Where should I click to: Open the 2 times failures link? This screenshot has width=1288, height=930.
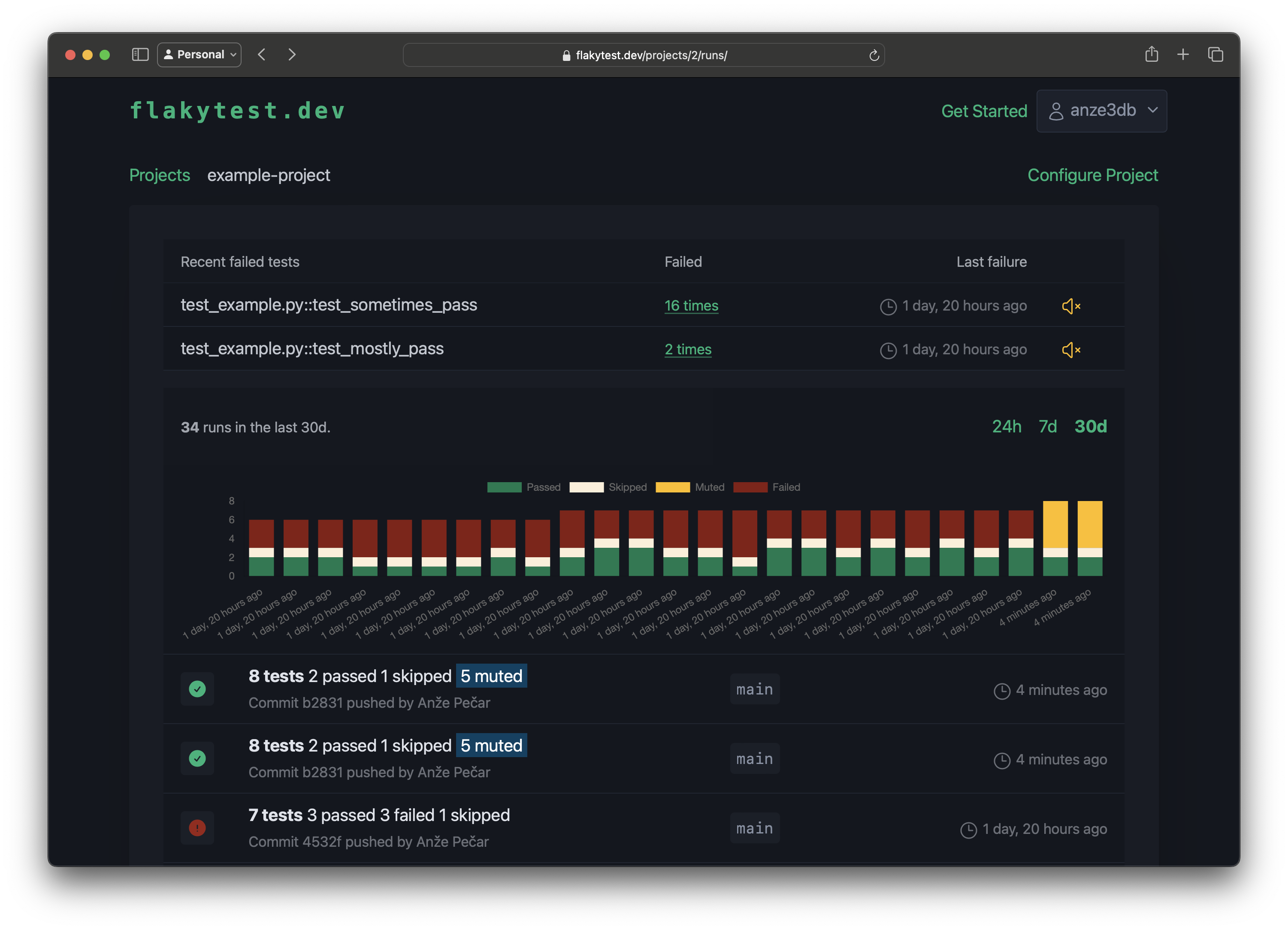click(x=688, y=349)
